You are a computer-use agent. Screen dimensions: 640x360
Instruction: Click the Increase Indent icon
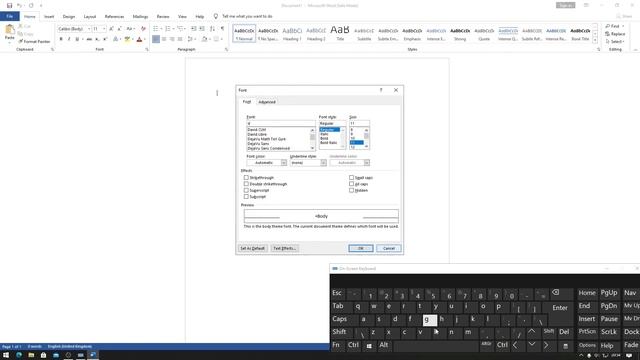pyautogui.click(x=202, y=29)
